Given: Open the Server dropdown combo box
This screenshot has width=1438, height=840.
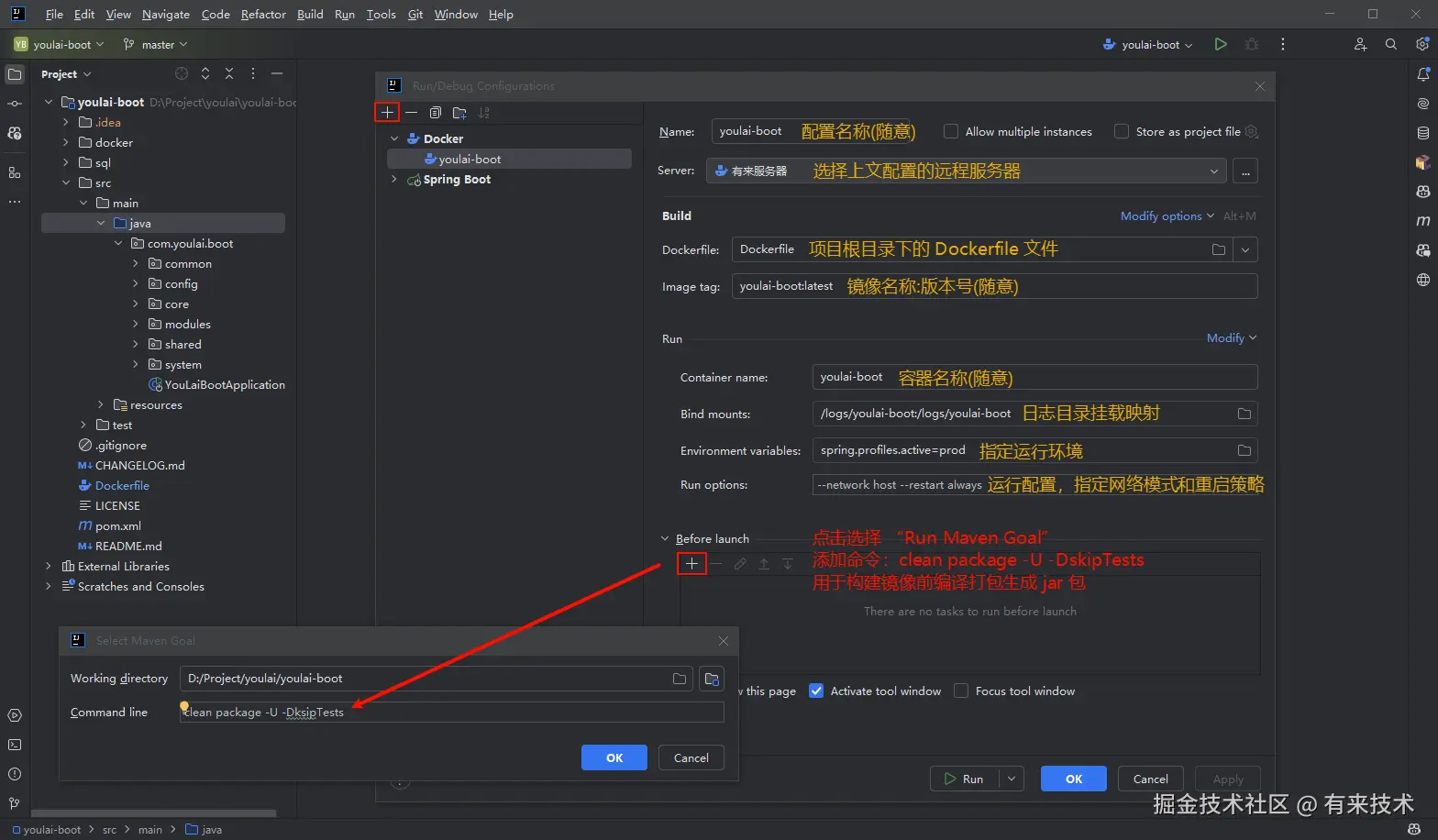Looking at the screenshot, I should (966, 171).
